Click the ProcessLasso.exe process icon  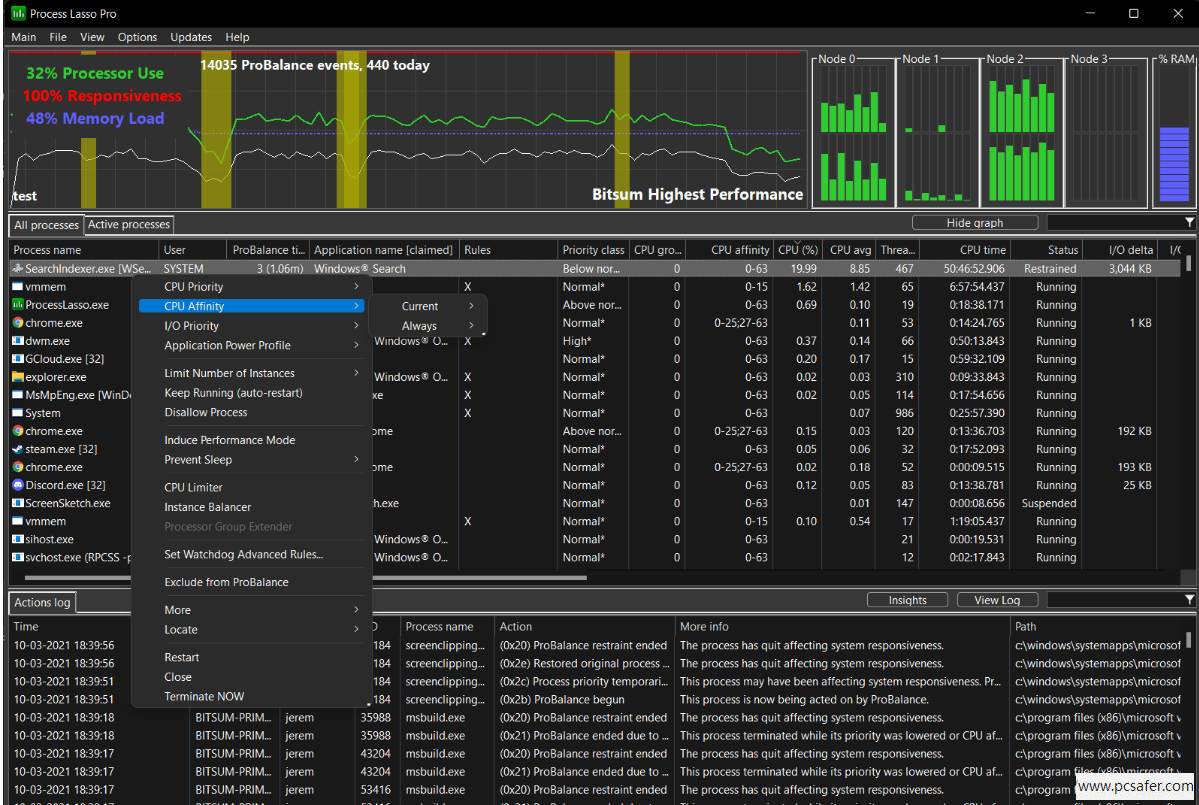pyautogui.click(x=17, y=305)
